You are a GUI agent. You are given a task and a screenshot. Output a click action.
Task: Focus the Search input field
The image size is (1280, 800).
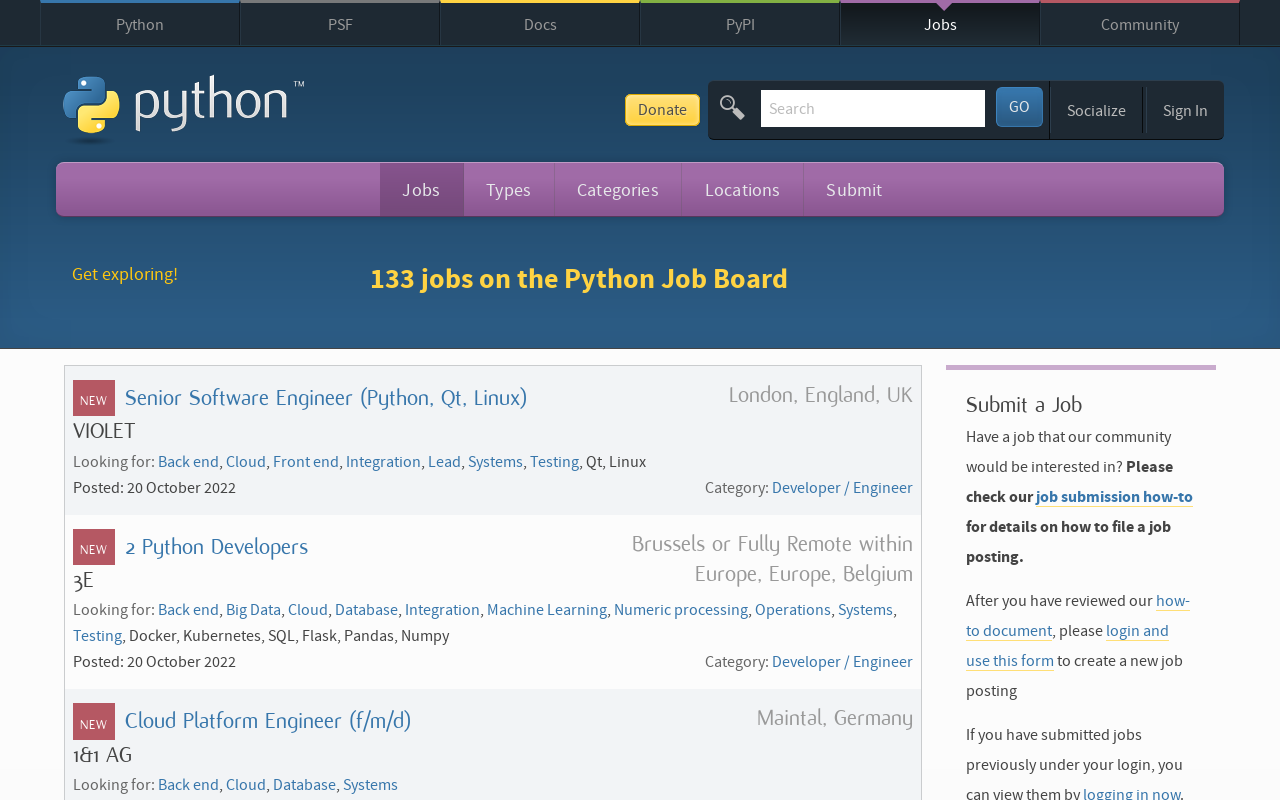pos(873,109)
